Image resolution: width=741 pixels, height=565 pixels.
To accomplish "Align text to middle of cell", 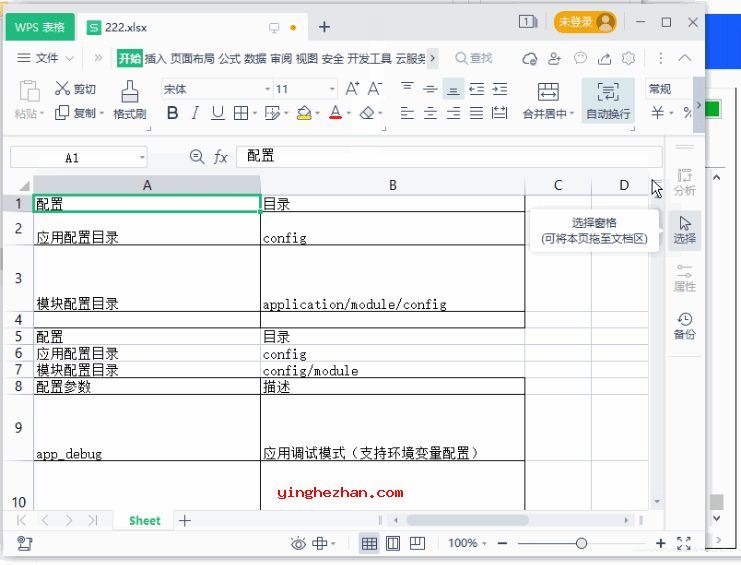I will [x=430, y=88].
